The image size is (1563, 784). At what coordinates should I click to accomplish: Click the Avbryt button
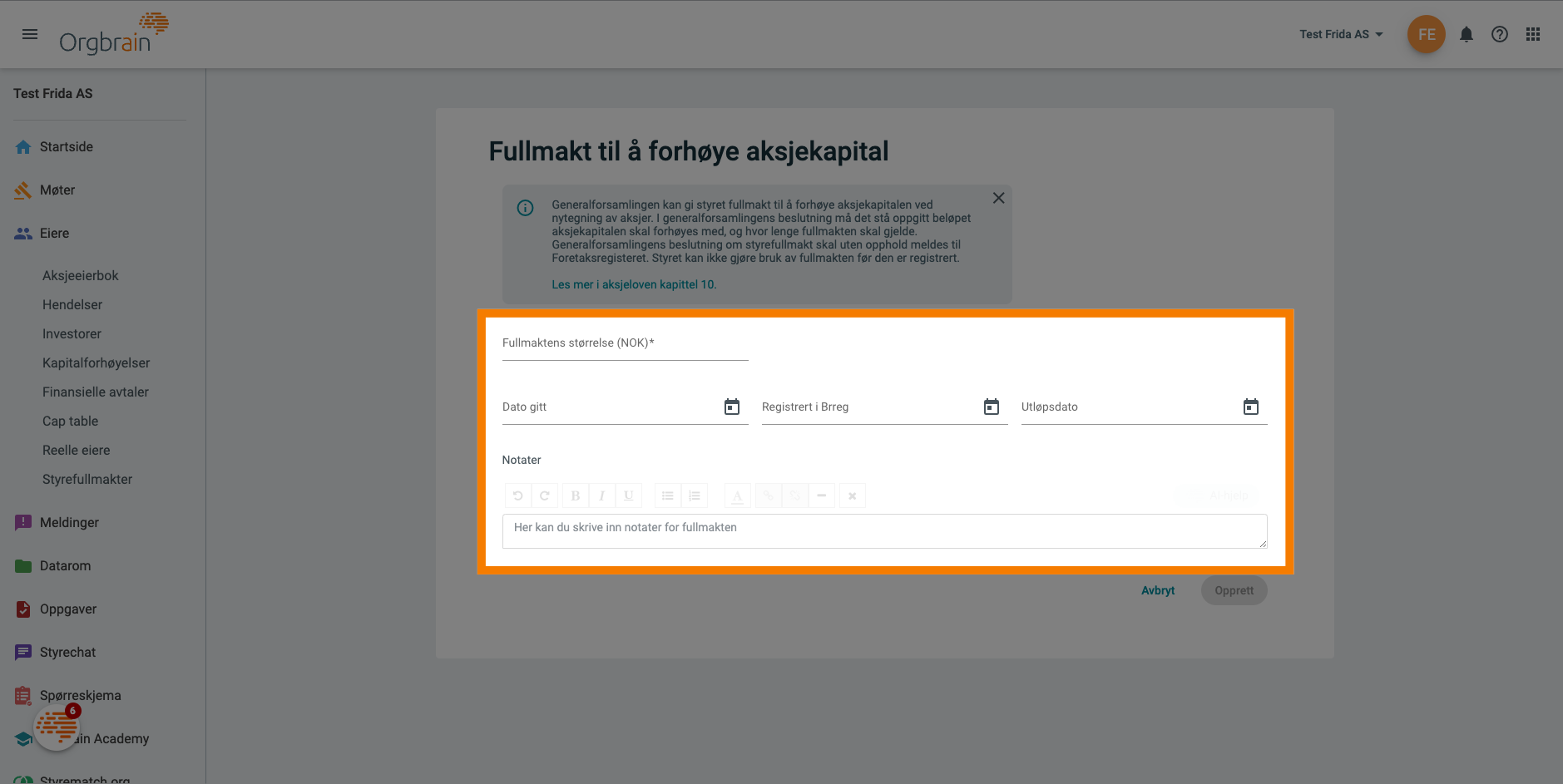1158,590
